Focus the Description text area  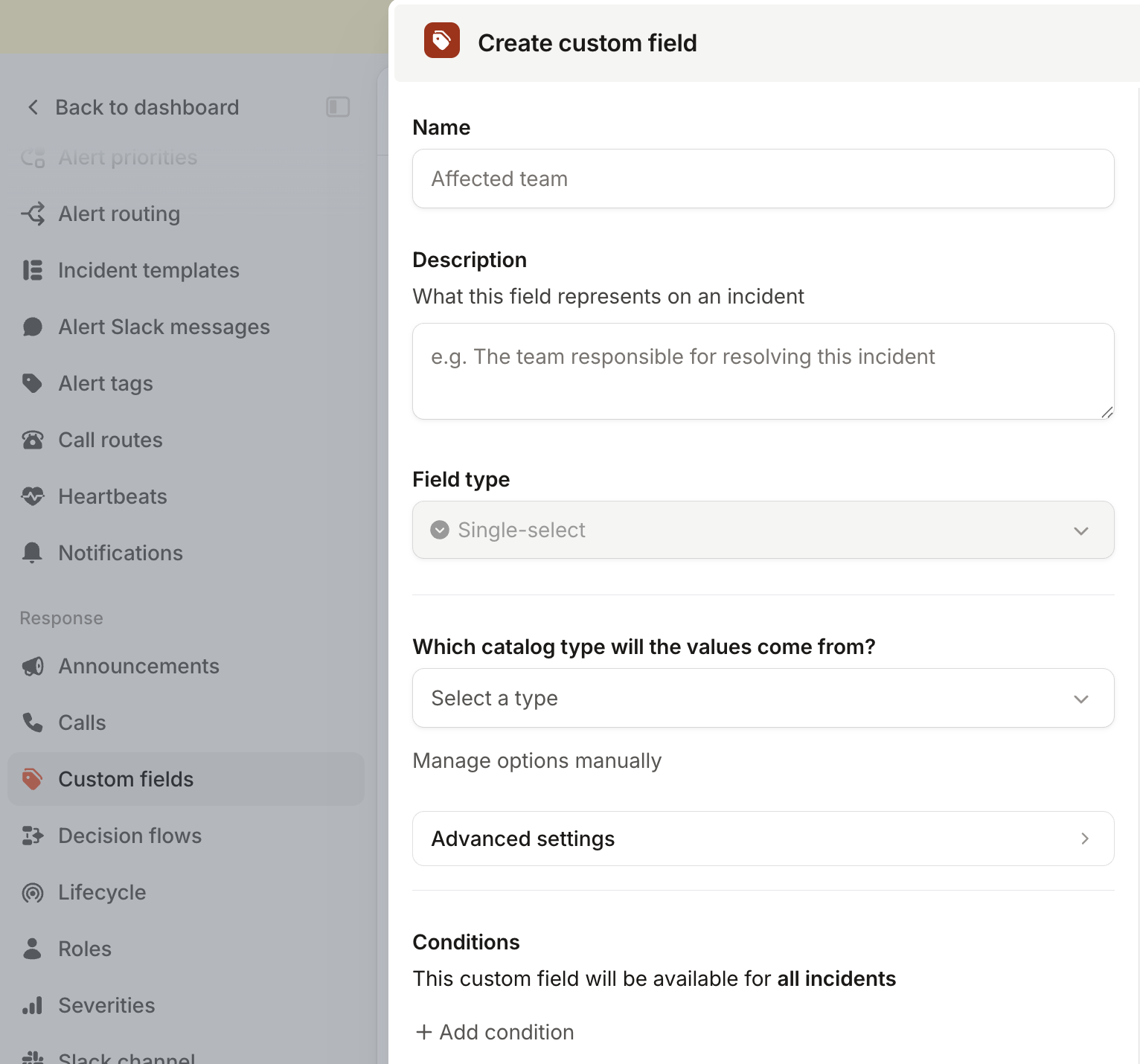[763, 371]
